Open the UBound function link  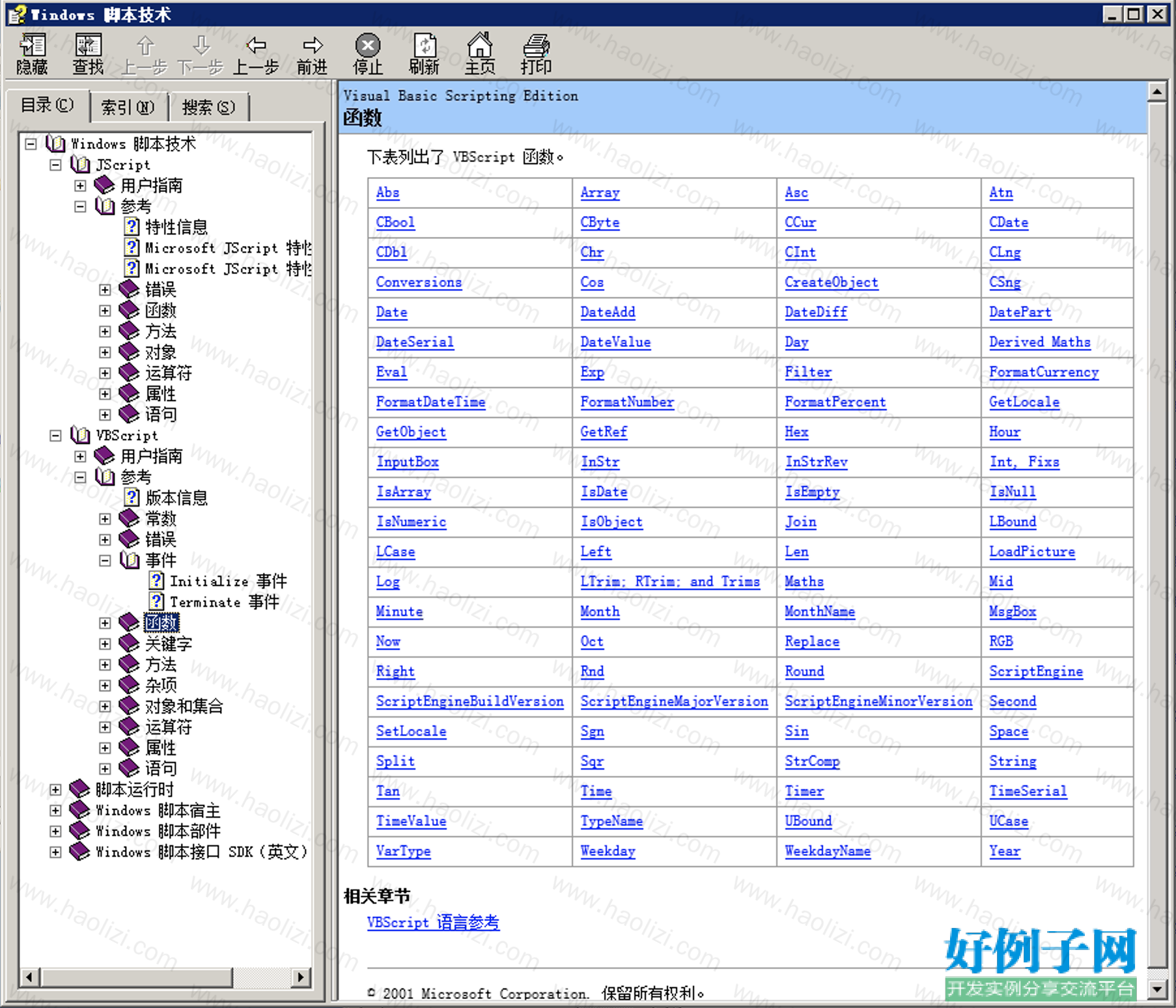point(808,822)
